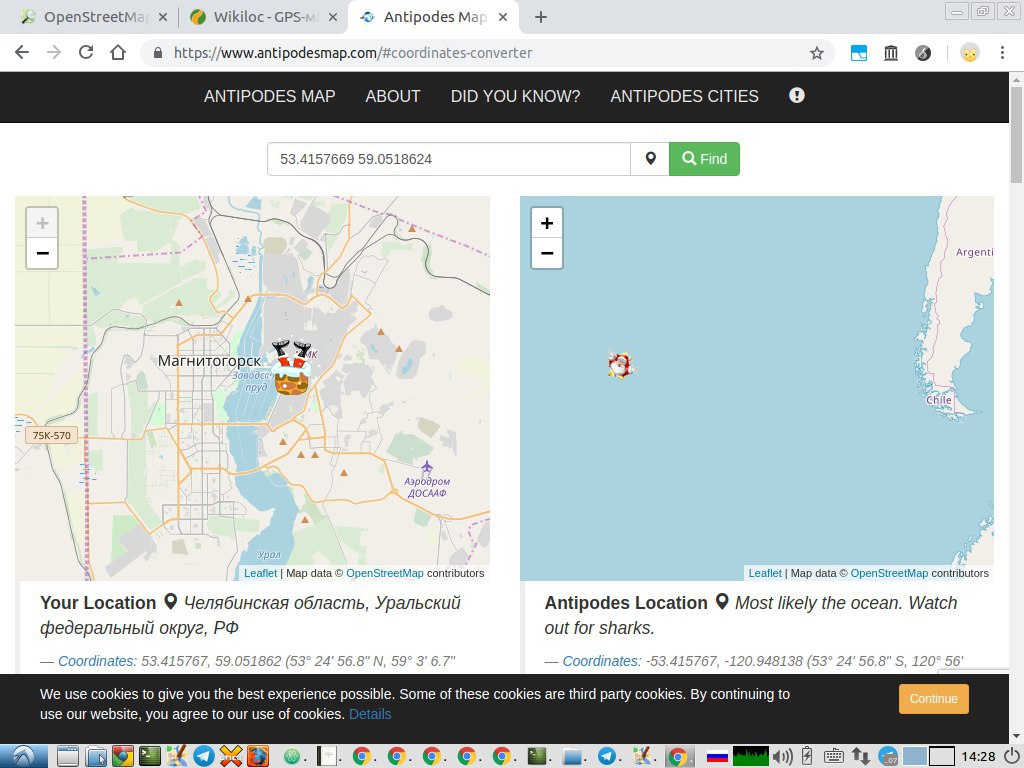Reload the Antipodes Map page
Viewport: 1024px width, 768px height.
coord(86,53)
